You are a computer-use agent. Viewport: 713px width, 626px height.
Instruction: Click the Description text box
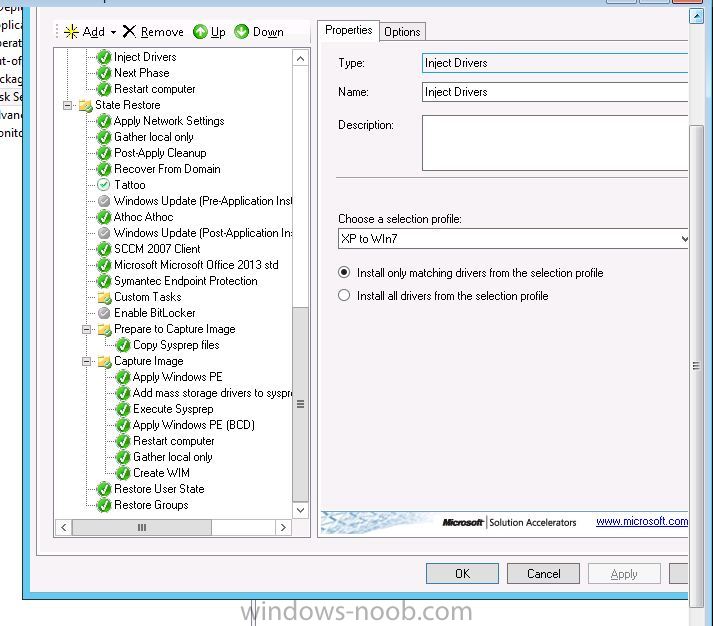[555, 143]
